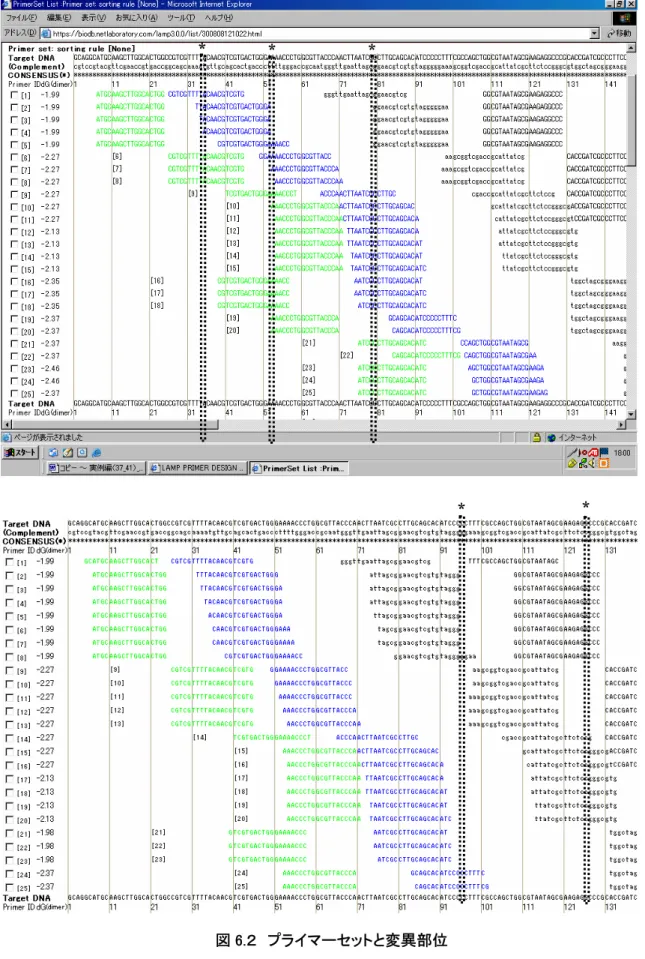The width and height of the screenshot is (645, 959).
Task: Check primer set [8] in the lower list
Action: (x=9, y=657)
